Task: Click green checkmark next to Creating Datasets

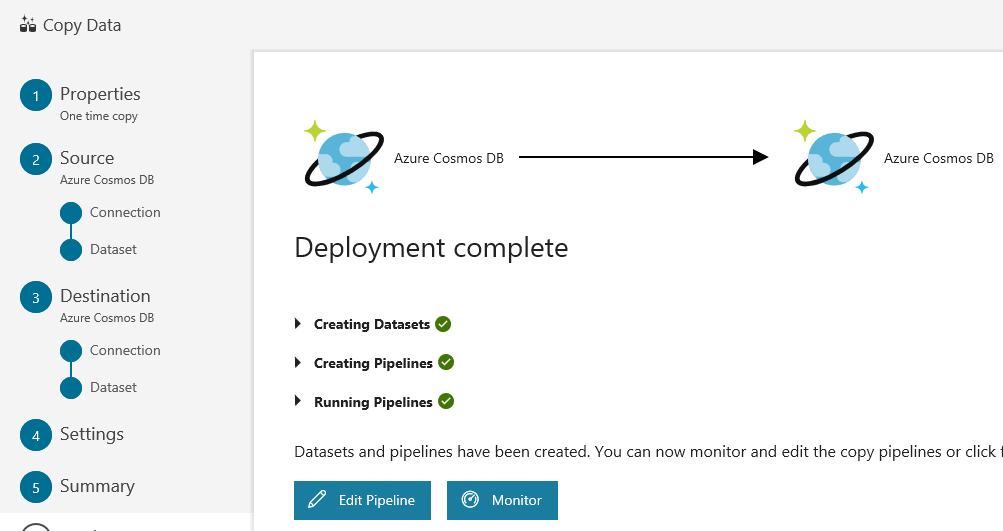Action: click(443, 324)
